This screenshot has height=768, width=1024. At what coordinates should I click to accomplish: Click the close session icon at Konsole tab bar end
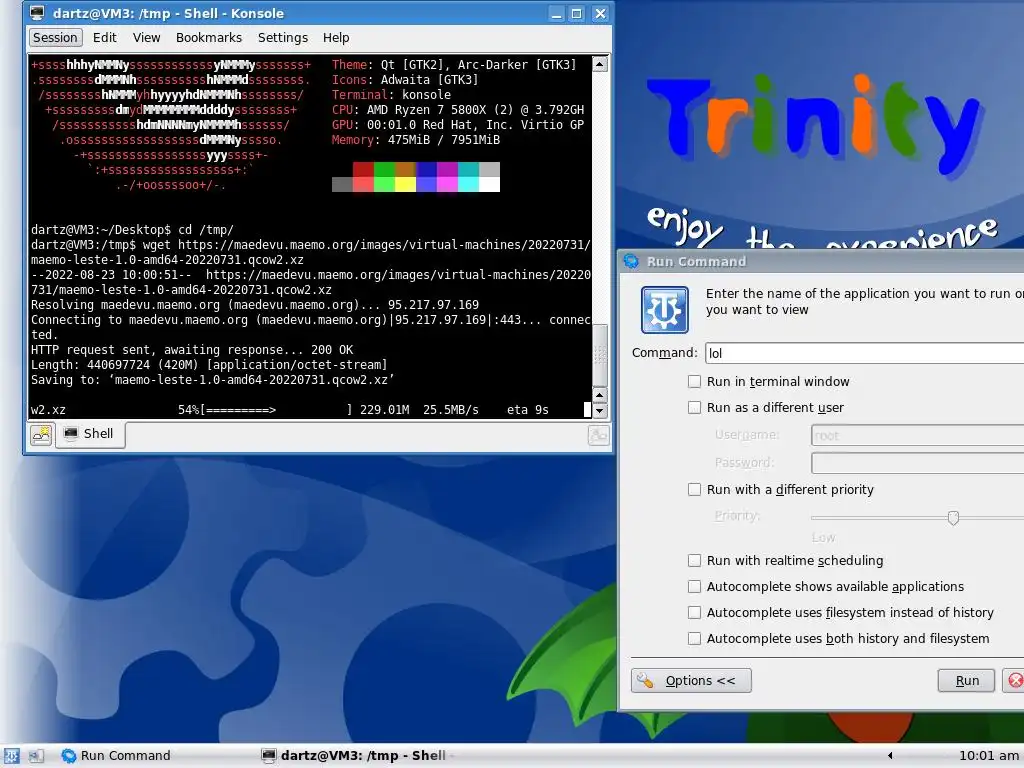pyautogui.click(x=598, y=435)
